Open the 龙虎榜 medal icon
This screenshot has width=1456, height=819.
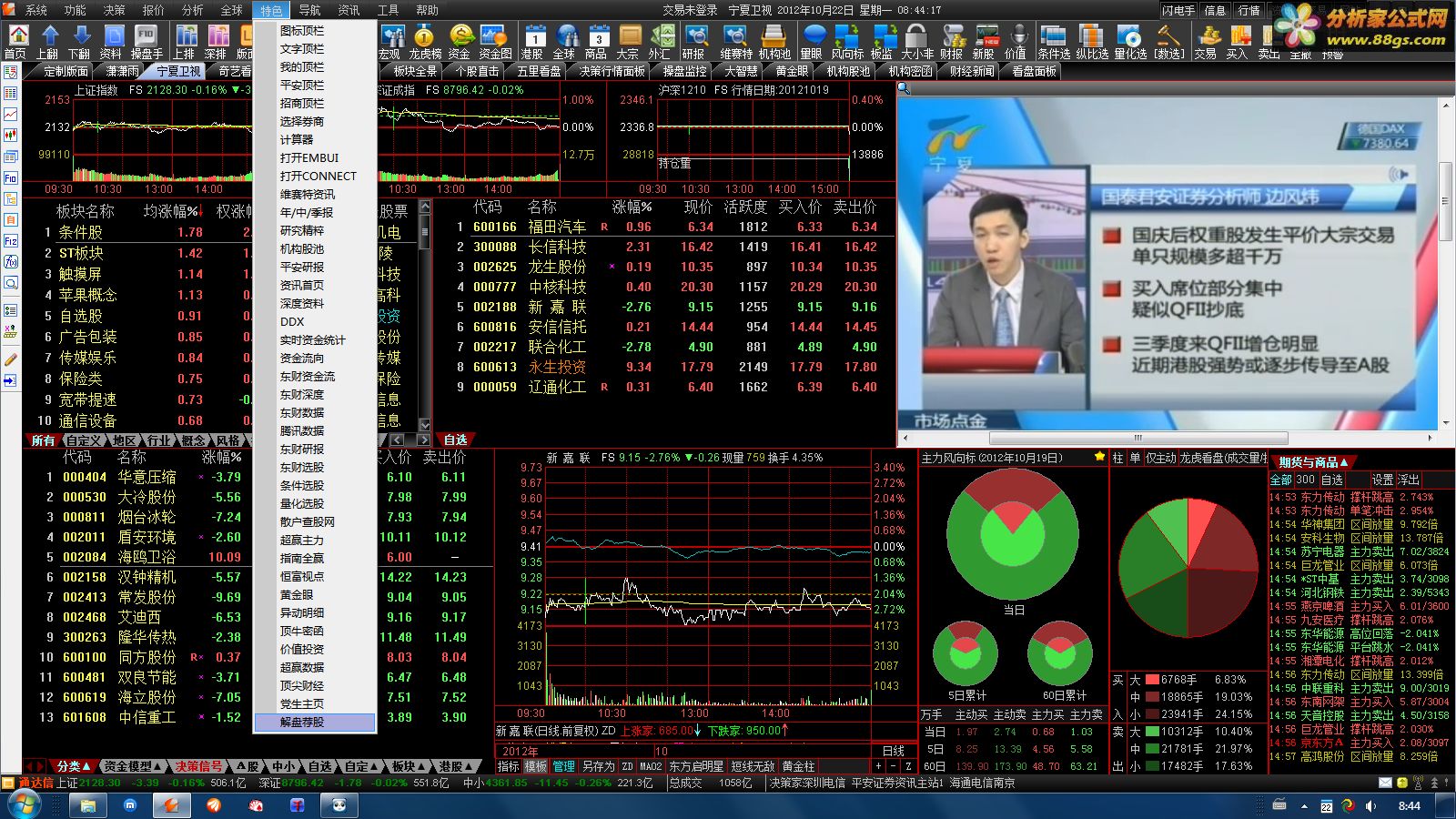(x=425, y=42)
